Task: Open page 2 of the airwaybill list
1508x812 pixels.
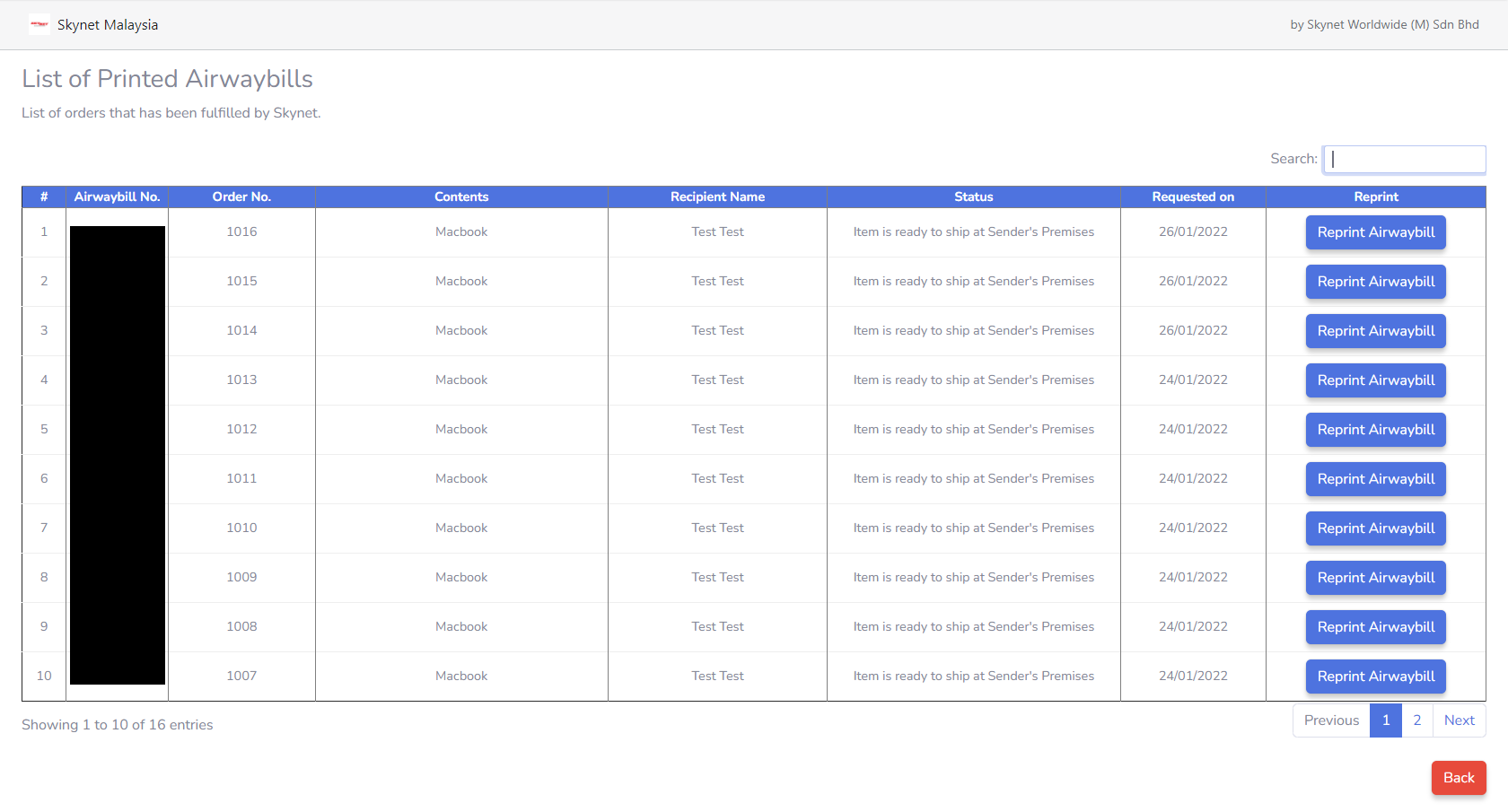Action: click(1416, 720)
